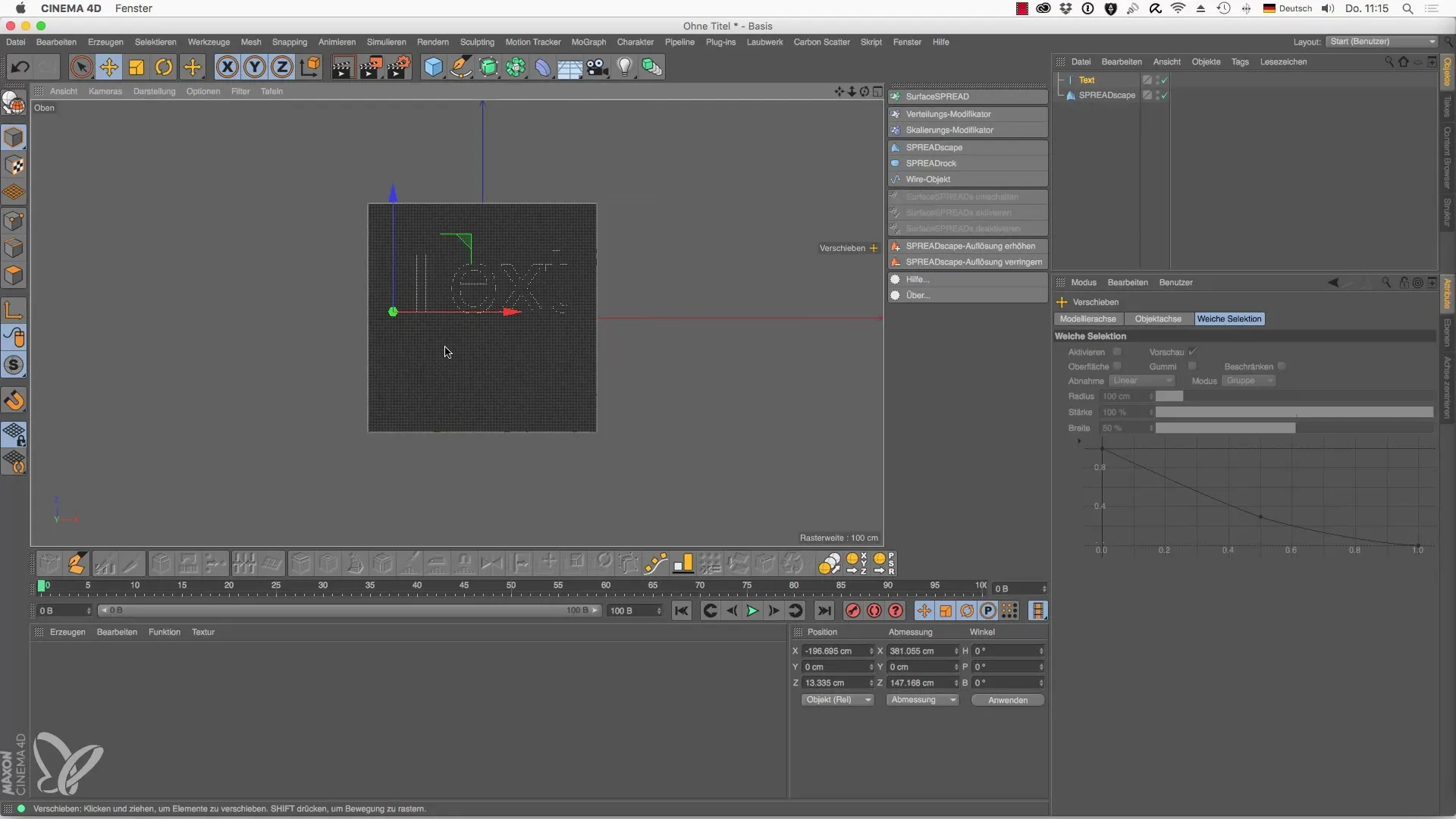Add a Cube primitive object
1456x819 pixels.
433,67
